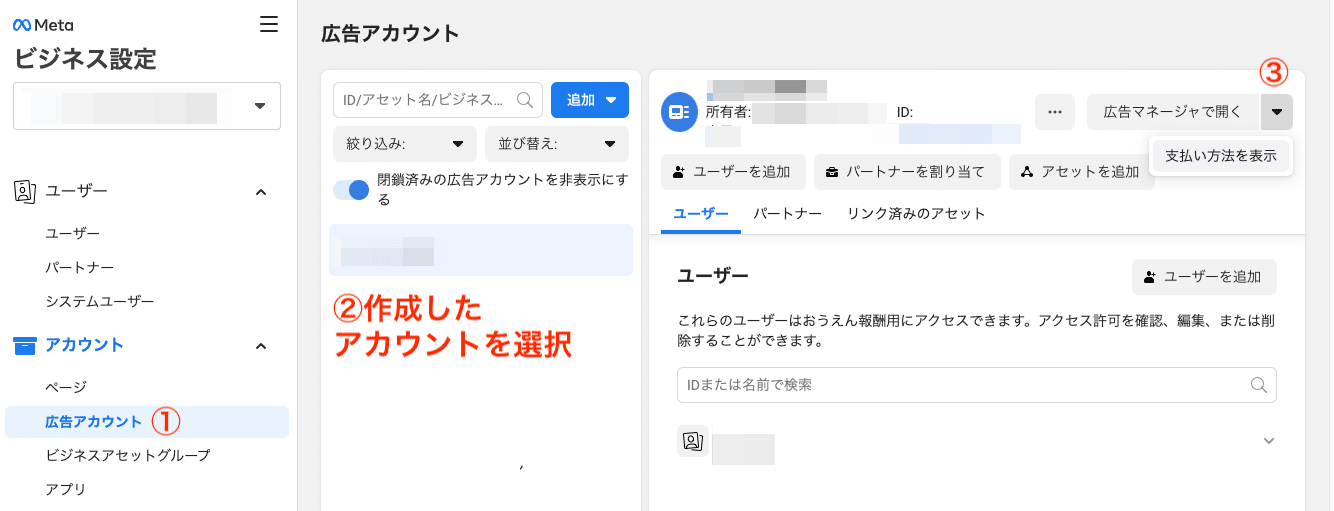Click パートナーを割り当て button
The height and width of the screenshot is (511, 1334).
[x=907, y=172]
